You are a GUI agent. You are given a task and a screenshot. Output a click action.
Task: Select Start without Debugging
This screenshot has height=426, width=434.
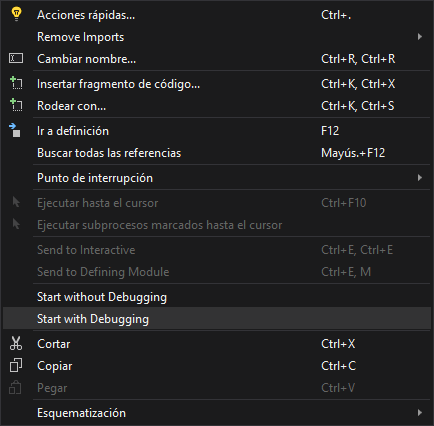click(217, 297)
